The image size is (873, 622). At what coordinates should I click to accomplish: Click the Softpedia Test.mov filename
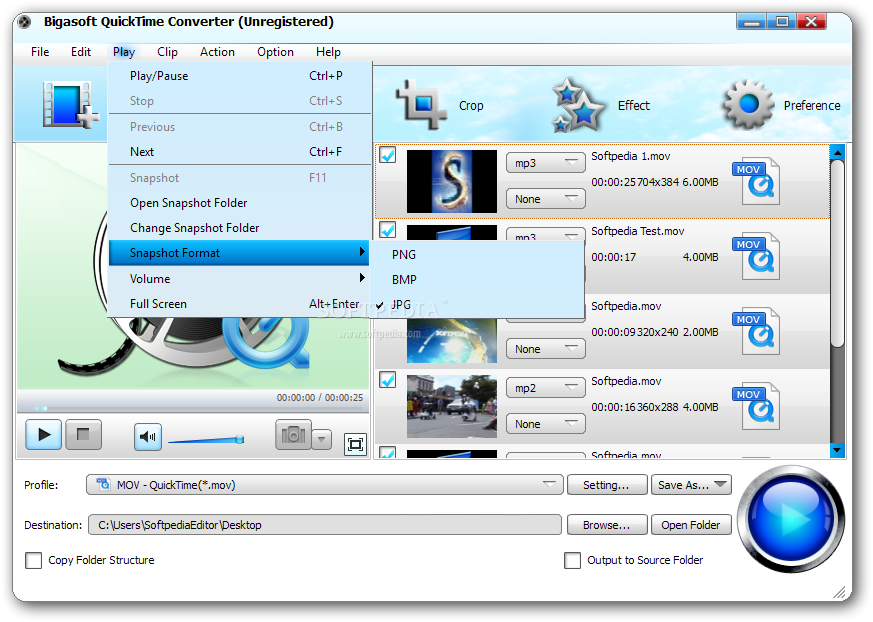point(637,231)
